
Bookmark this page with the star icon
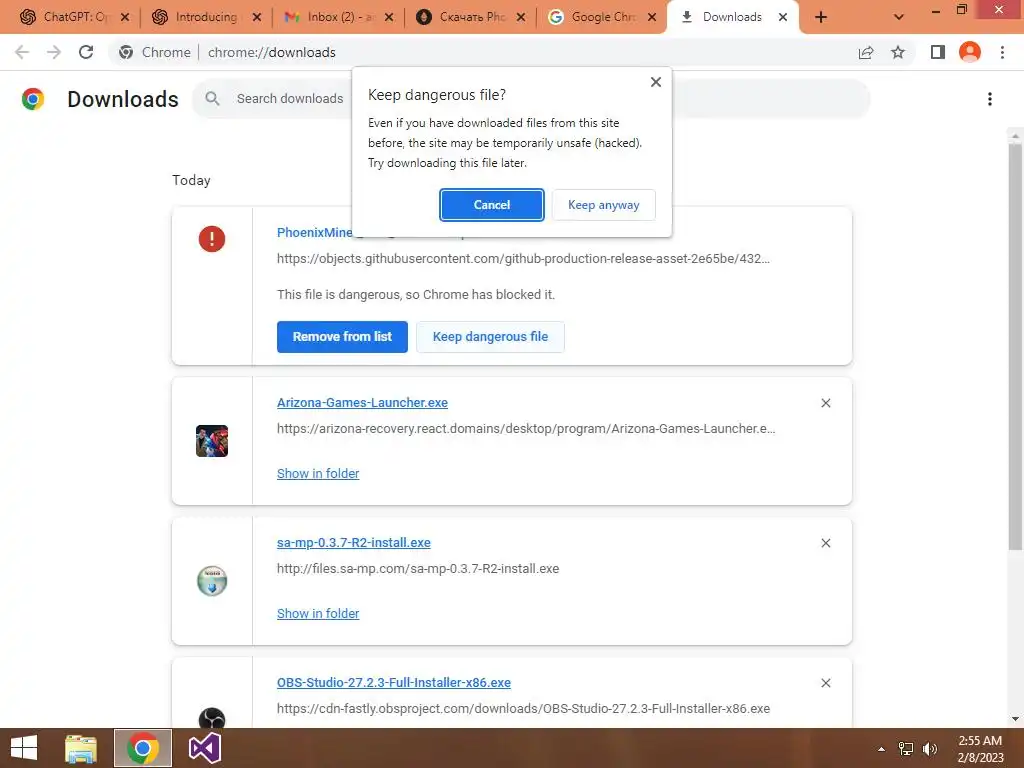tap(898, 52)
